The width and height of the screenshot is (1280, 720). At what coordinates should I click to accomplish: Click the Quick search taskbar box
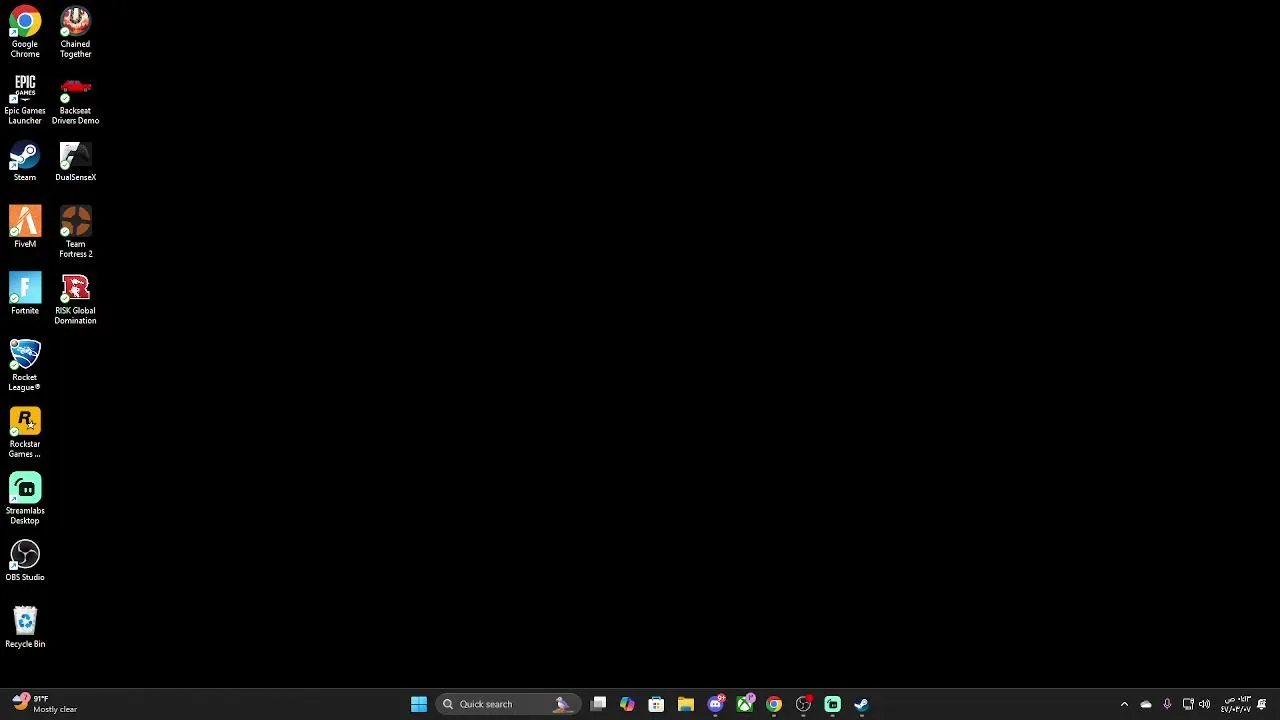tap(507, 704)
